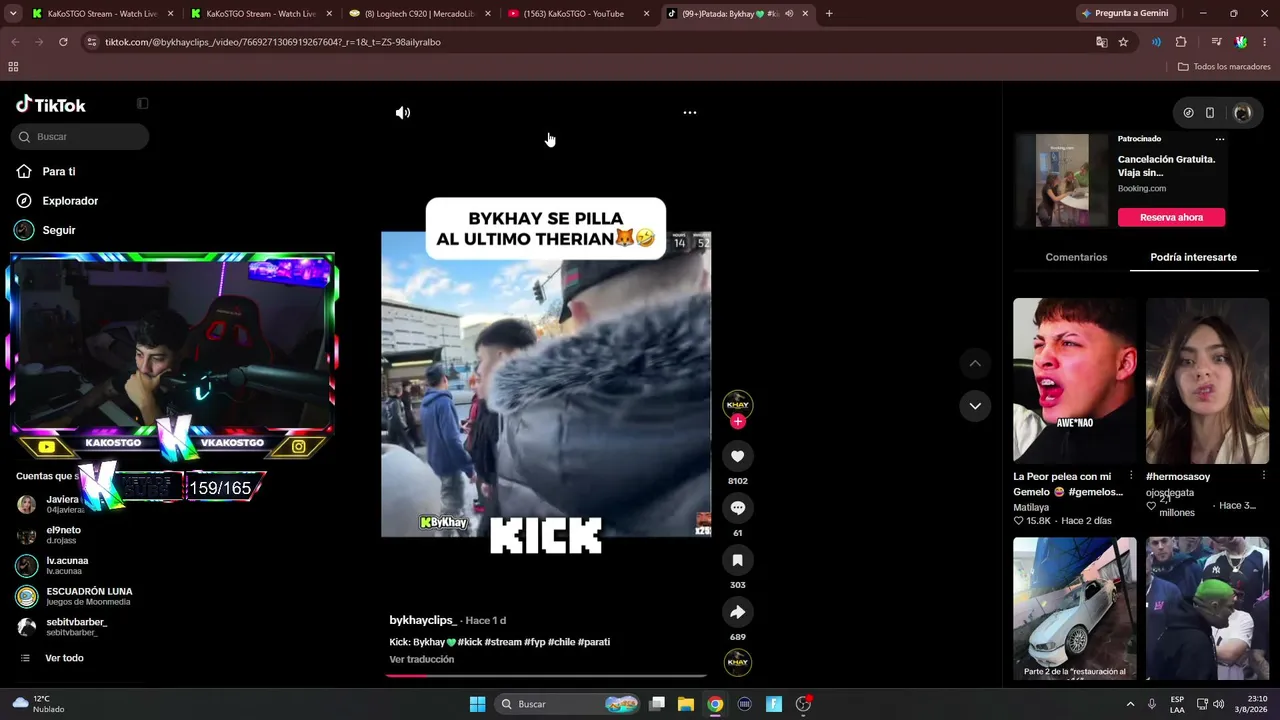Open the media controls icon in Chrome toolbar
Image resolution: width=1280 pixels, height=720 pixels.
coord(1216,42)
